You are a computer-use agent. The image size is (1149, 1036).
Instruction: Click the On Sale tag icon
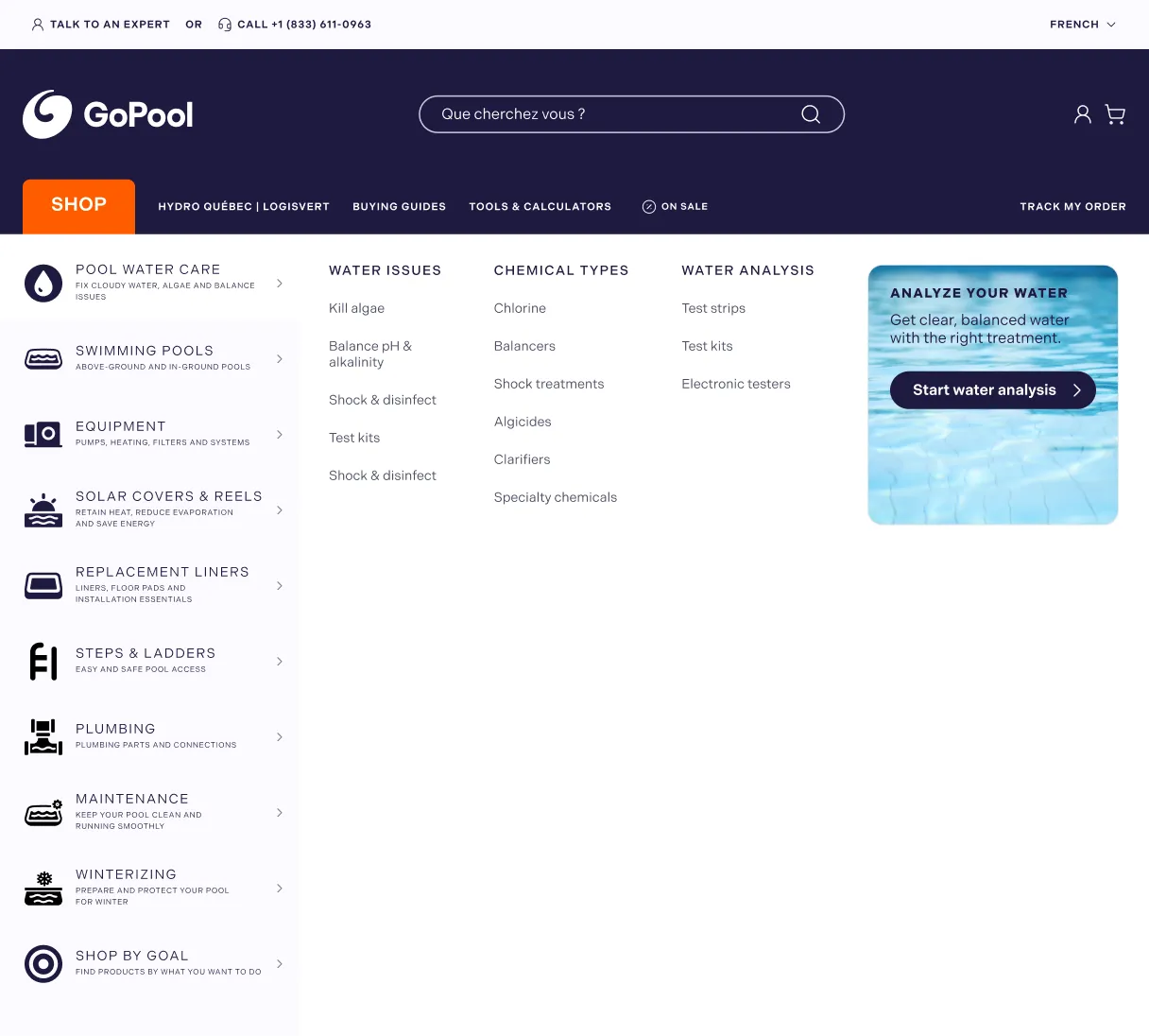[x=649, y=207]
